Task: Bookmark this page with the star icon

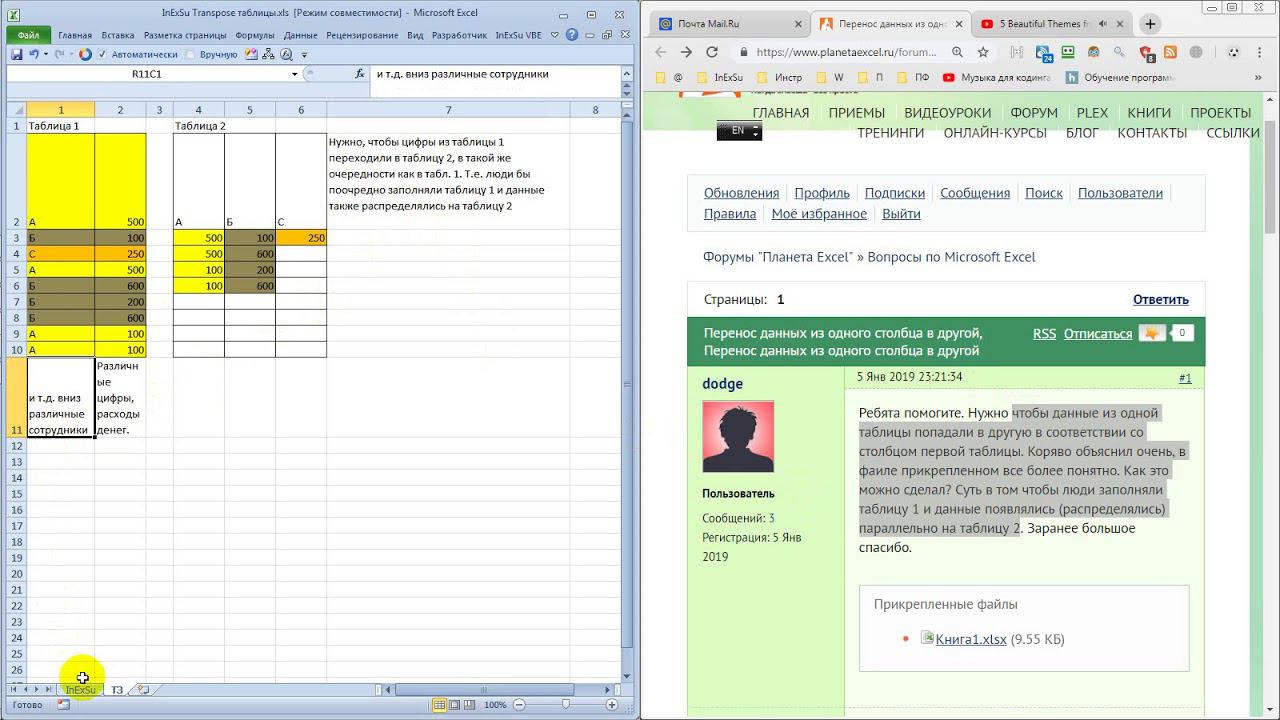Action: click(984, 52)
